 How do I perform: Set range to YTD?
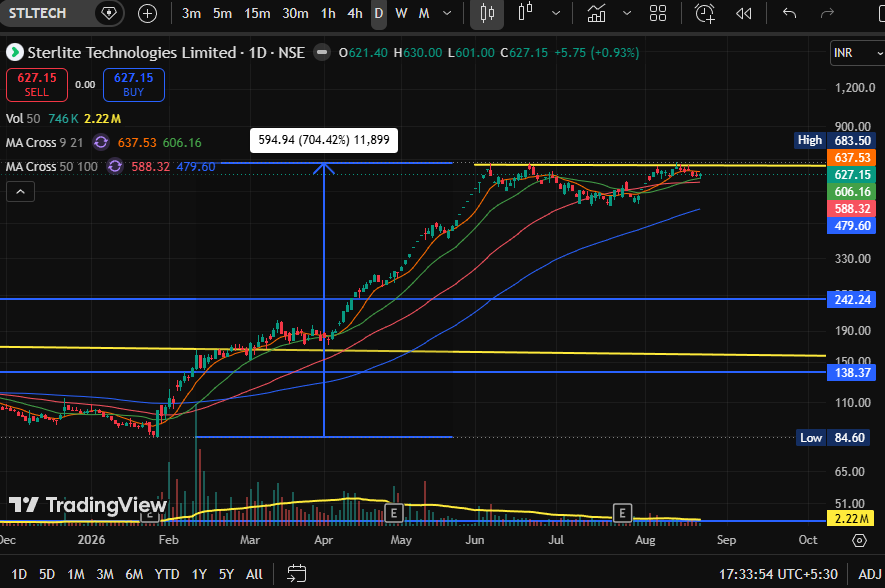click(167, 574)
